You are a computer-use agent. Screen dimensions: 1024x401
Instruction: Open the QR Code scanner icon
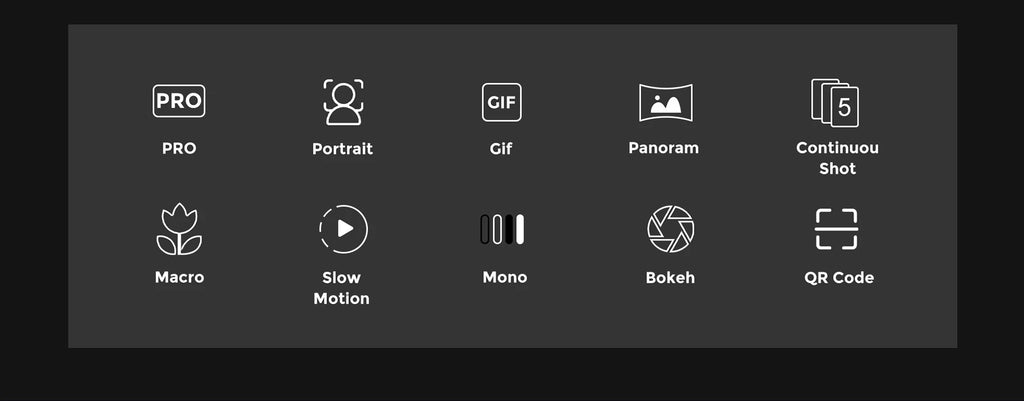[836, 229]
